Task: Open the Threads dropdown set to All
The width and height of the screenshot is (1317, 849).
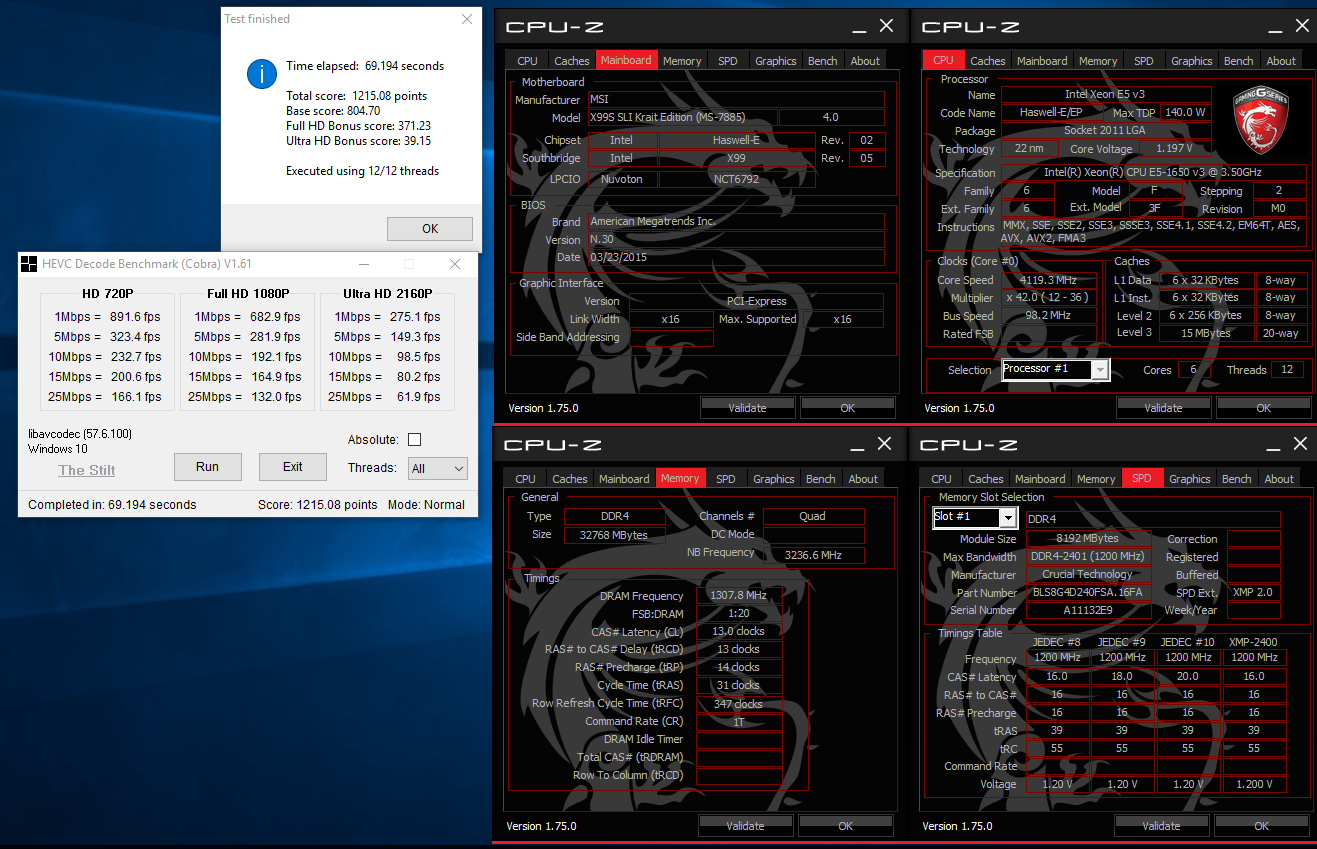Action: coord(438,468)
